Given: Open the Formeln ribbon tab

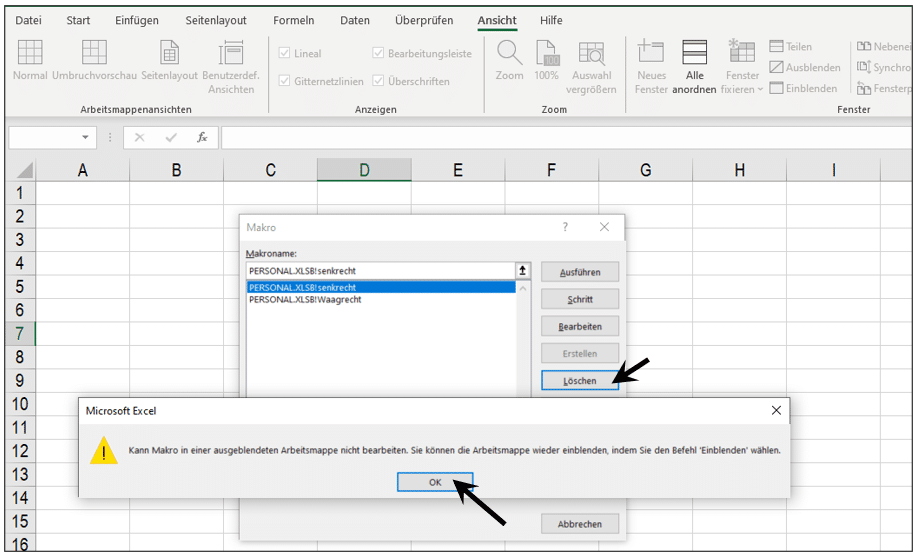Looking at the screenshot, I should pyautogui.click(x=293, y=20).
